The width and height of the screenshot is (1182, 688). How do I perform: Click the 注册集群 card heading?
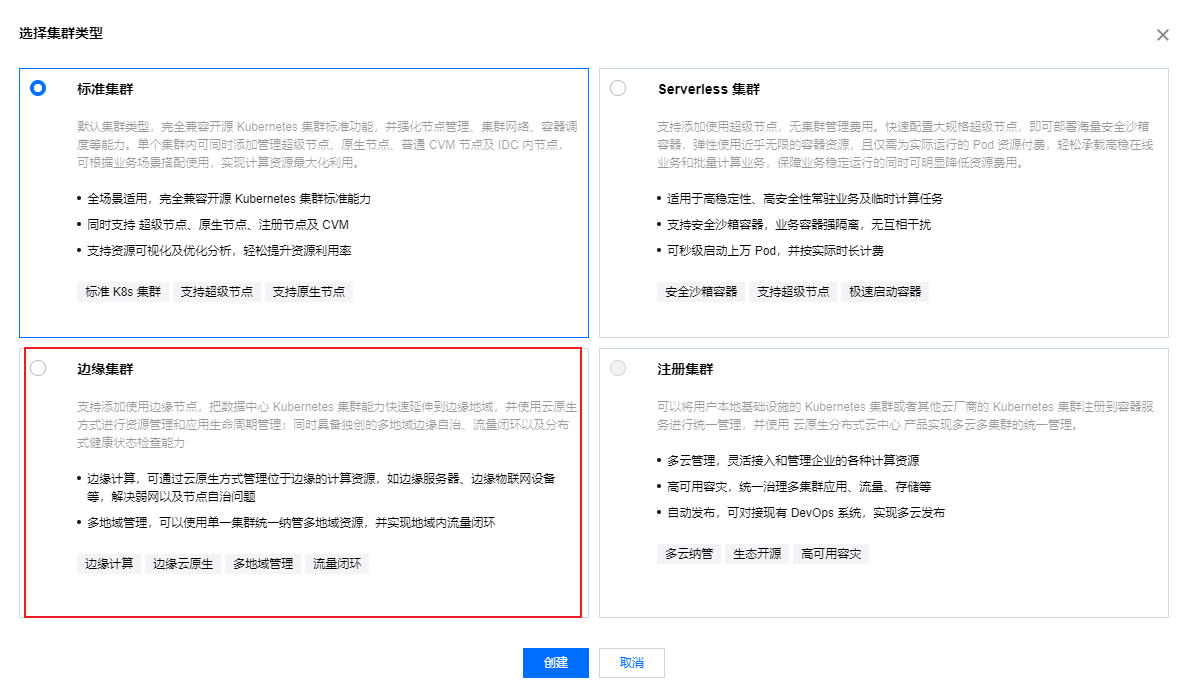685,369
